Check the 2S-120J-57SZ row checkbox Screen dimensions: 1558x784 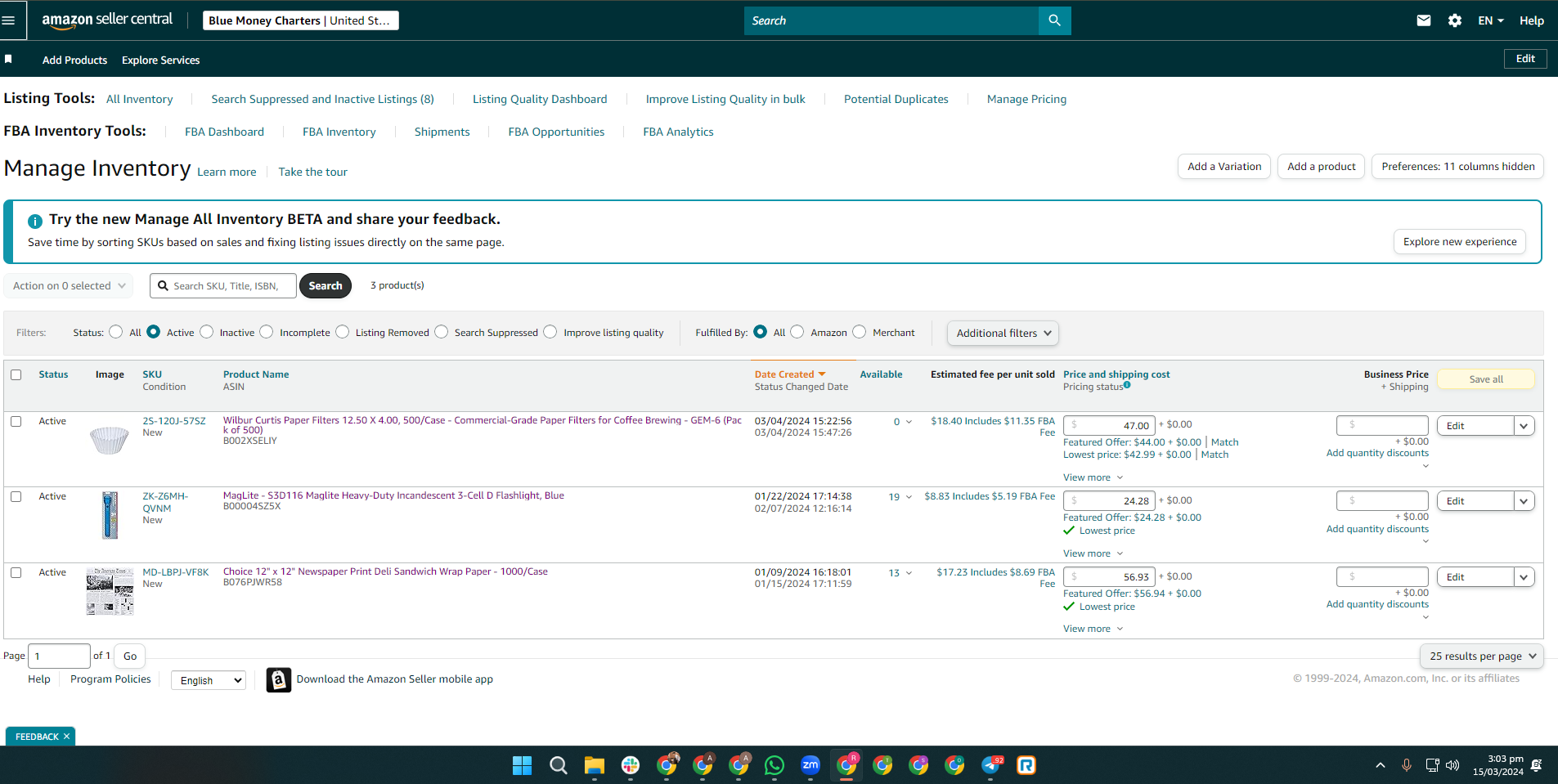click(16, 421)
